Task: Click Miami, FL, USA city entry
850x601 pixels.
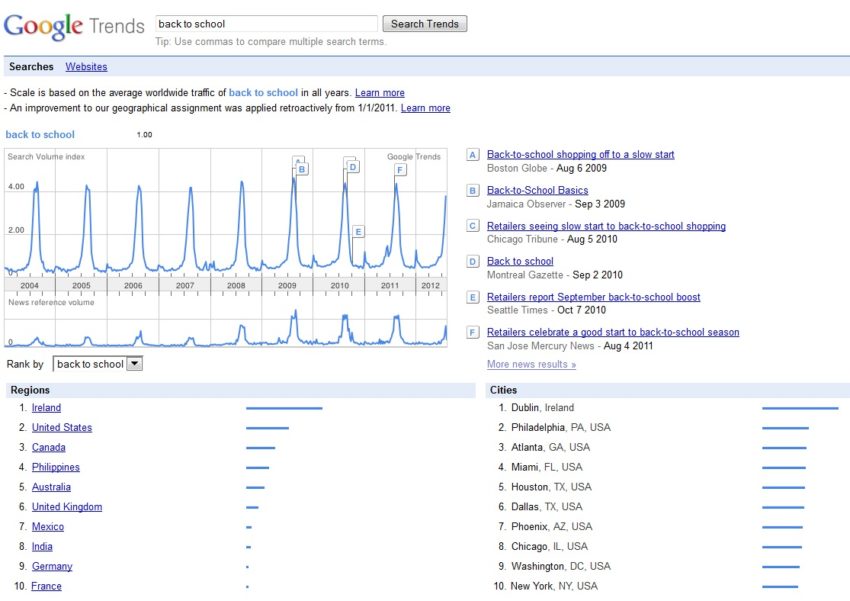Action: point(546,467)
